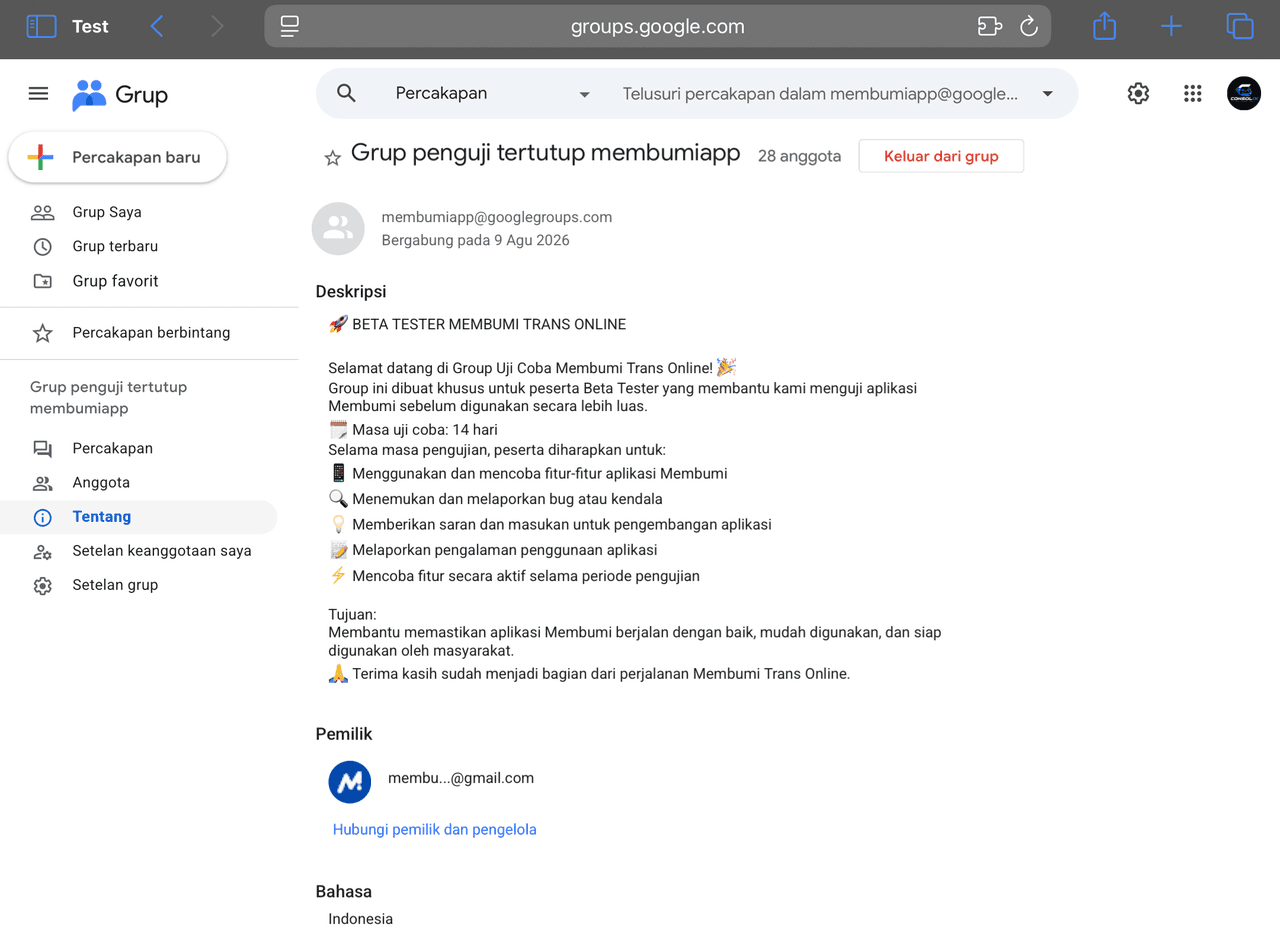
Task: Expand advanced search options arrow
Action: [x=1048, y=94]
